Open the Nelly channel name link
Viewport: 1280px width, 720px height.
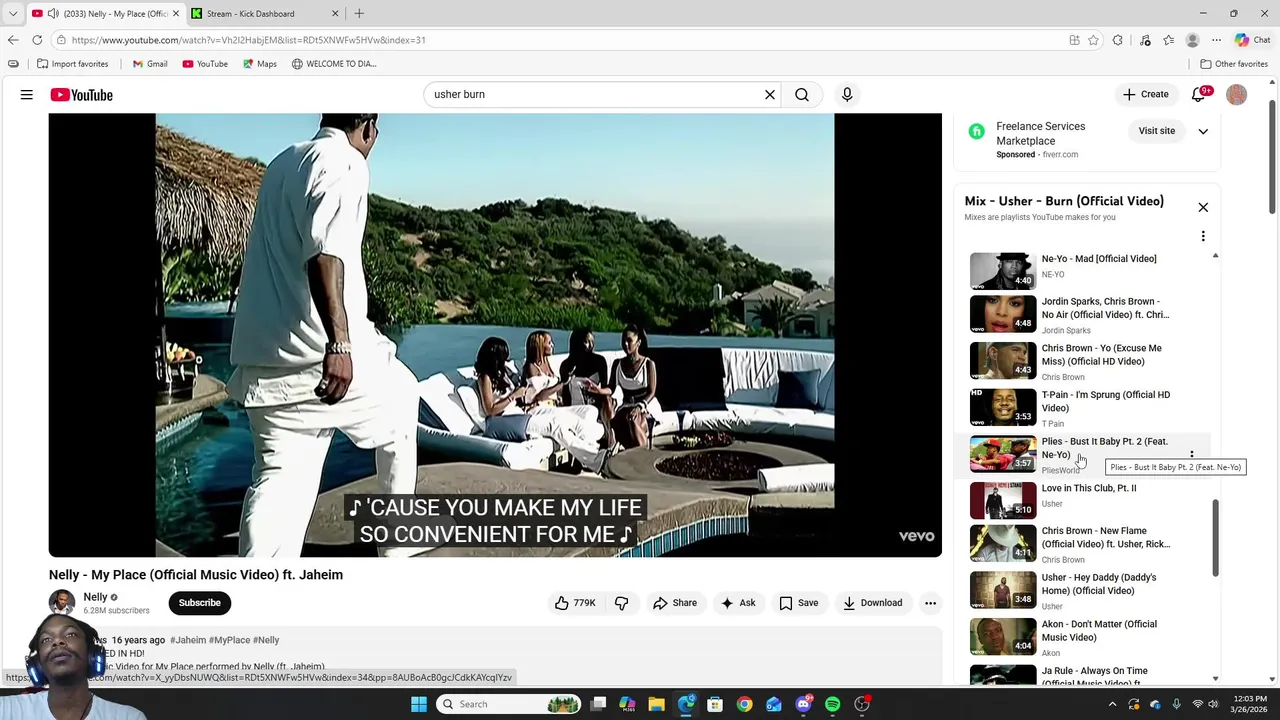96,597
